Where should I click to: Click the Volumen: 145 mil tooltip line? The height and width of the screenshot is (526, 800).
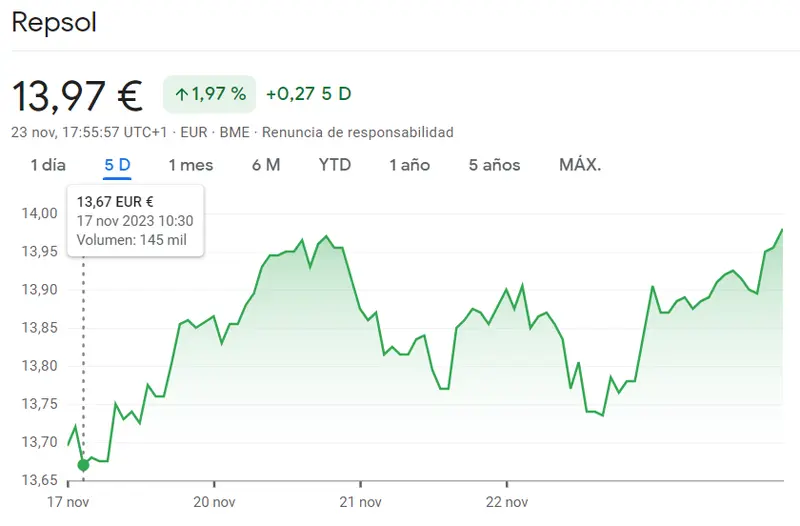tap(132, 240)
